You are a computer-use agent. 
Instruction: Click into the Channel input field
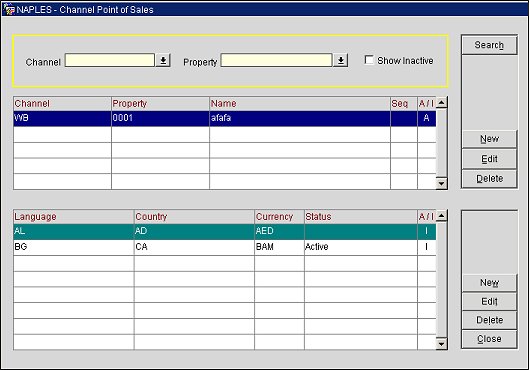click(x=110, y=60)
